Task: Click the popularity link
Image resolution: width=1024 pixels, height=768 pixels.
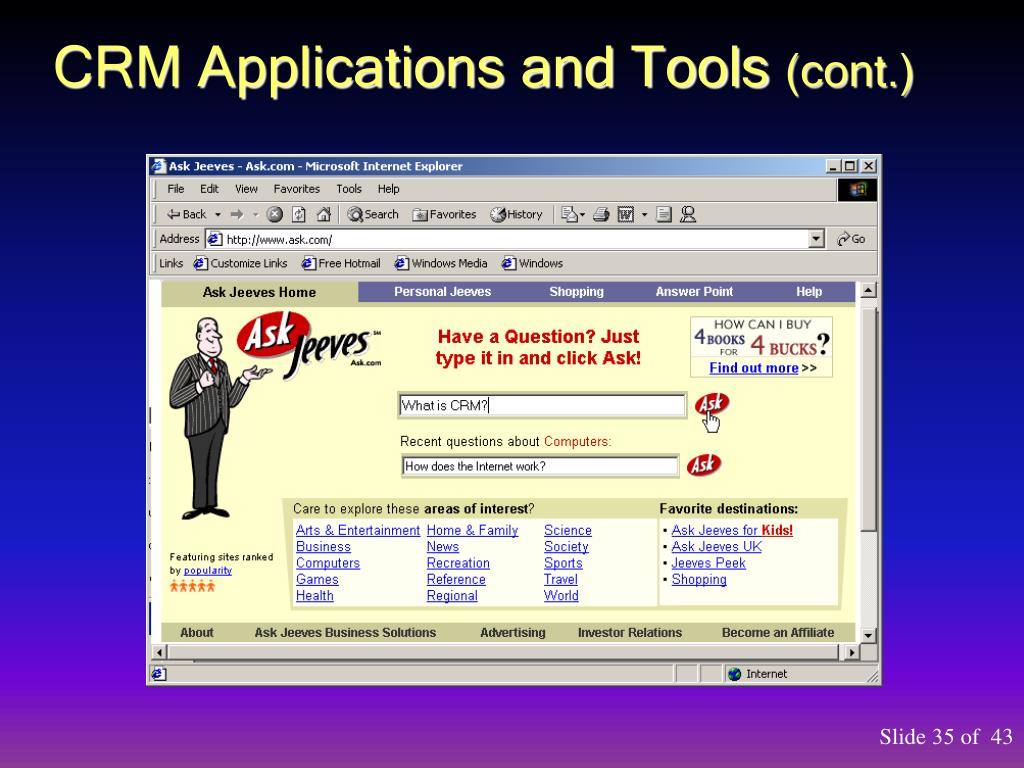Action: [208, 570]
